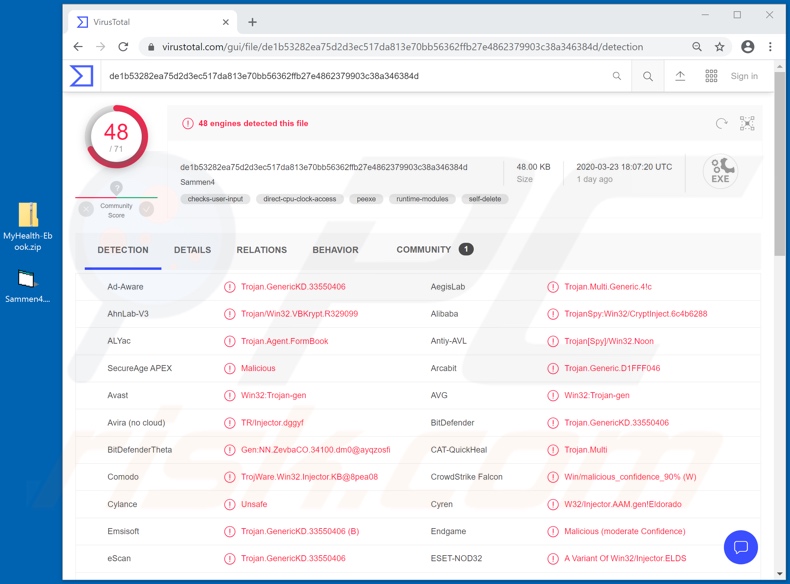Click the peexe tag
Screen dimensions: 790x584
click(x=366, y=199)
